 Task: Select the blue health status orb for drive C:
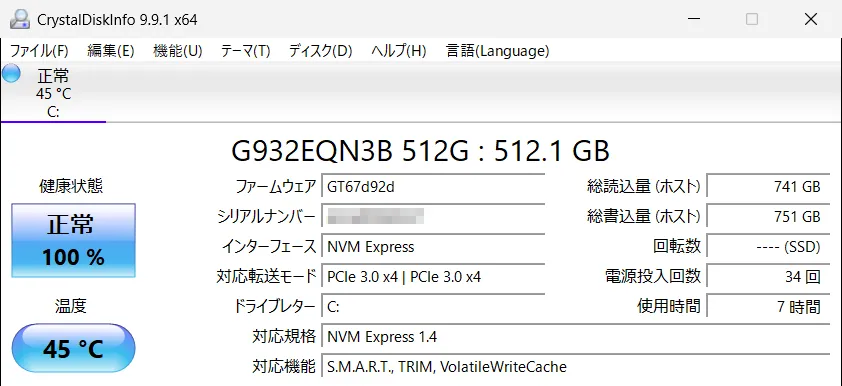point(11,74)
